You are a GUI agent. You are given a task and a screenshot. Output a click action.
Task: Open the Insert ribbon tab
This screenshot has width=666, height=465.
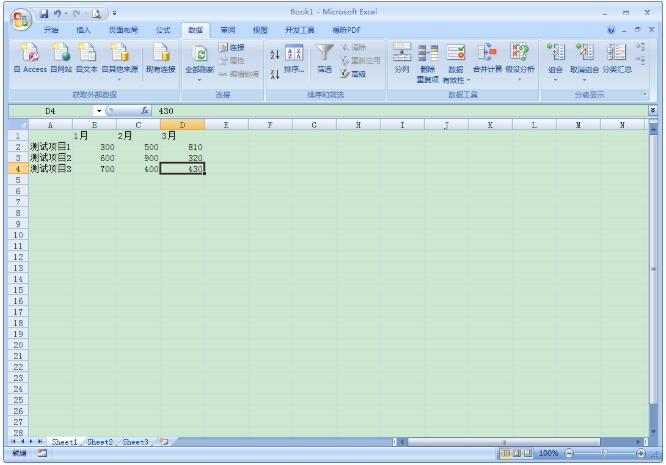pyautogui.click(x=83, y=30)
